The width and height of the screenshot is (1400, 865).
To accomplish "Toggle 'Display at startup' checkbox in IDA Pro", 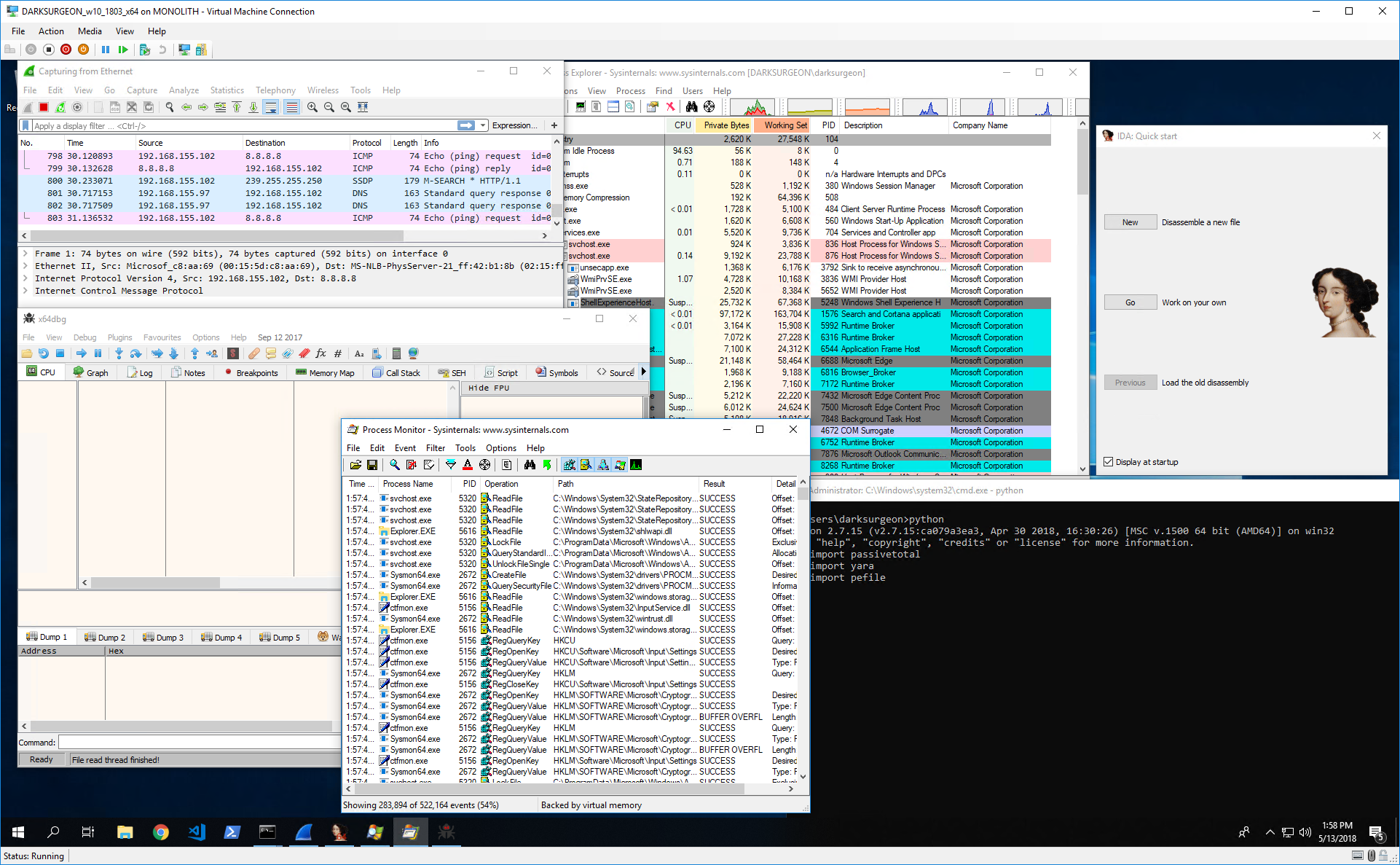I will [x=1109, y=461].
